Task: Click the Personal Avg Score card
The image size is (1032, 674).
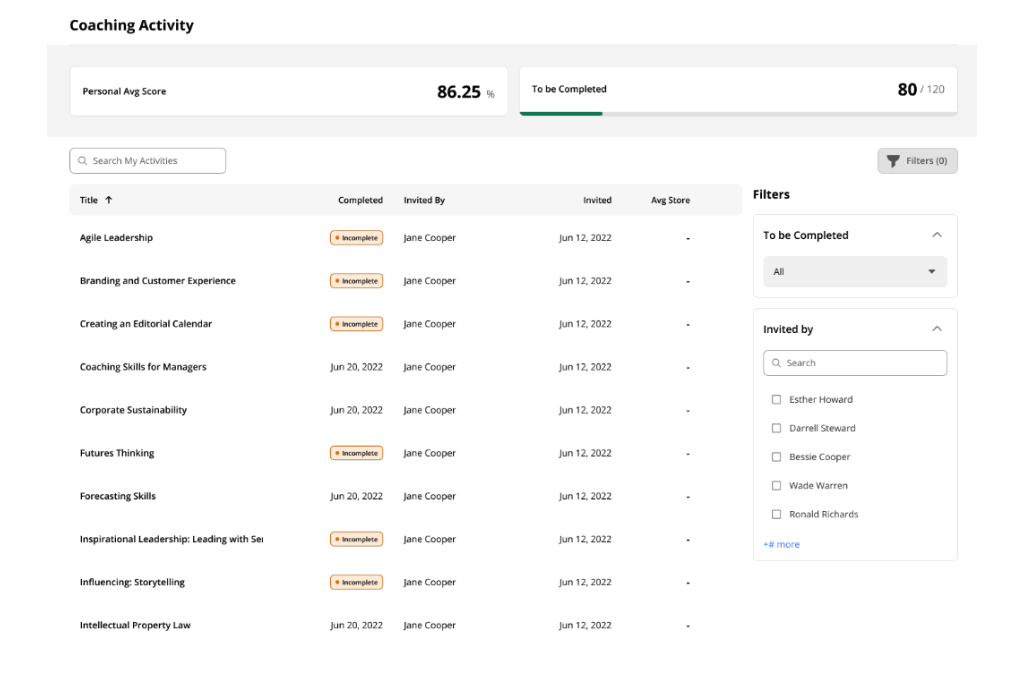Action: pos(288,91)
